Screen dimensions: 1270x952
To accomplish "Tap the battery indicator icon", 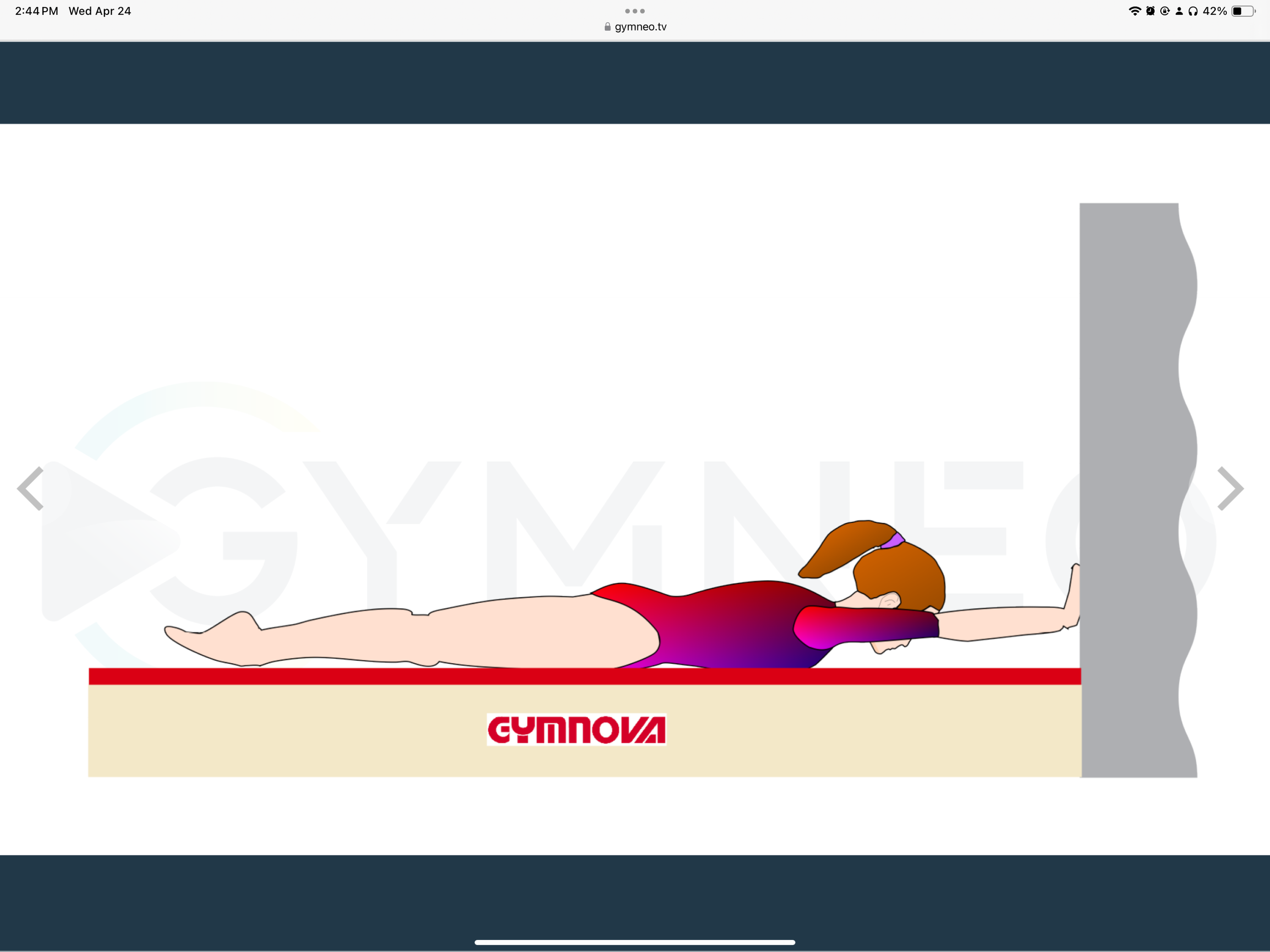I will point(1243,11).
